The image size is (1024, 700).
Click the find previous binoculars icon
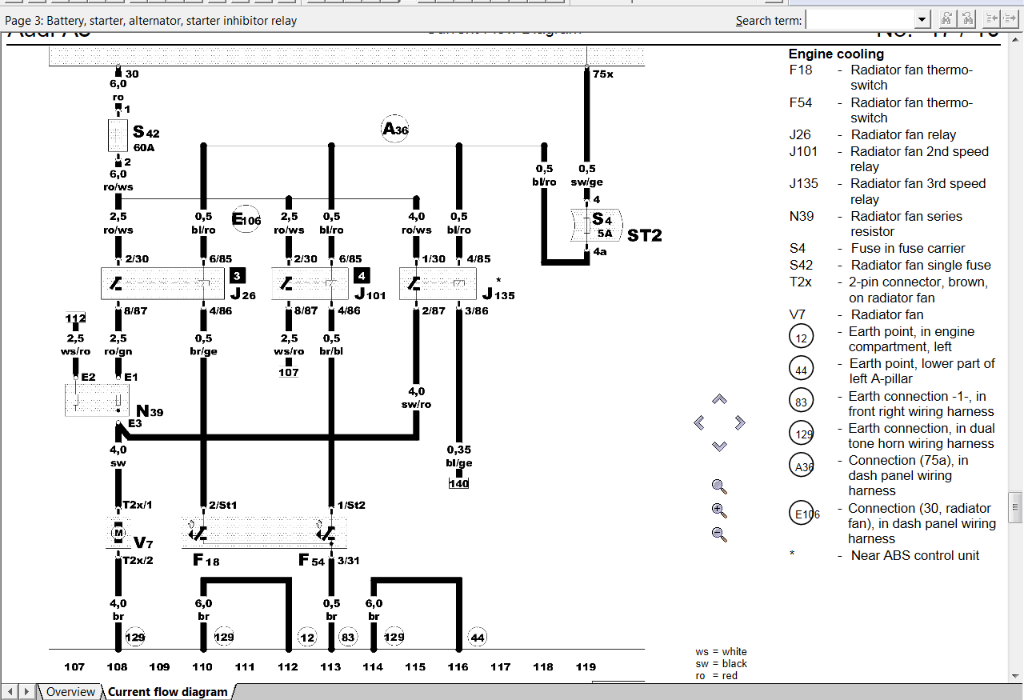(946, 19)
